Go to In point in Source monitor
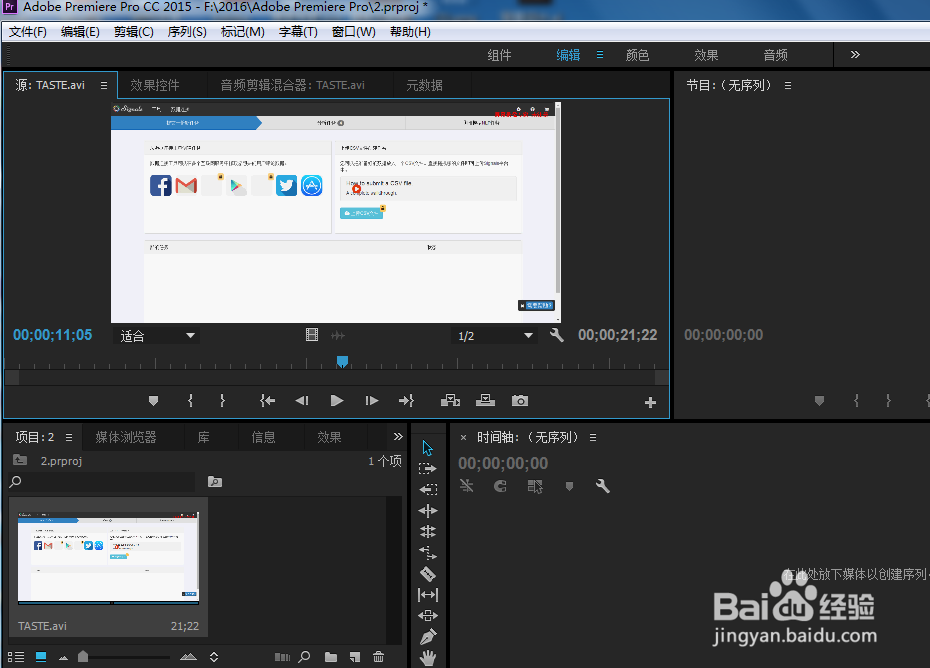 point(267,401)
